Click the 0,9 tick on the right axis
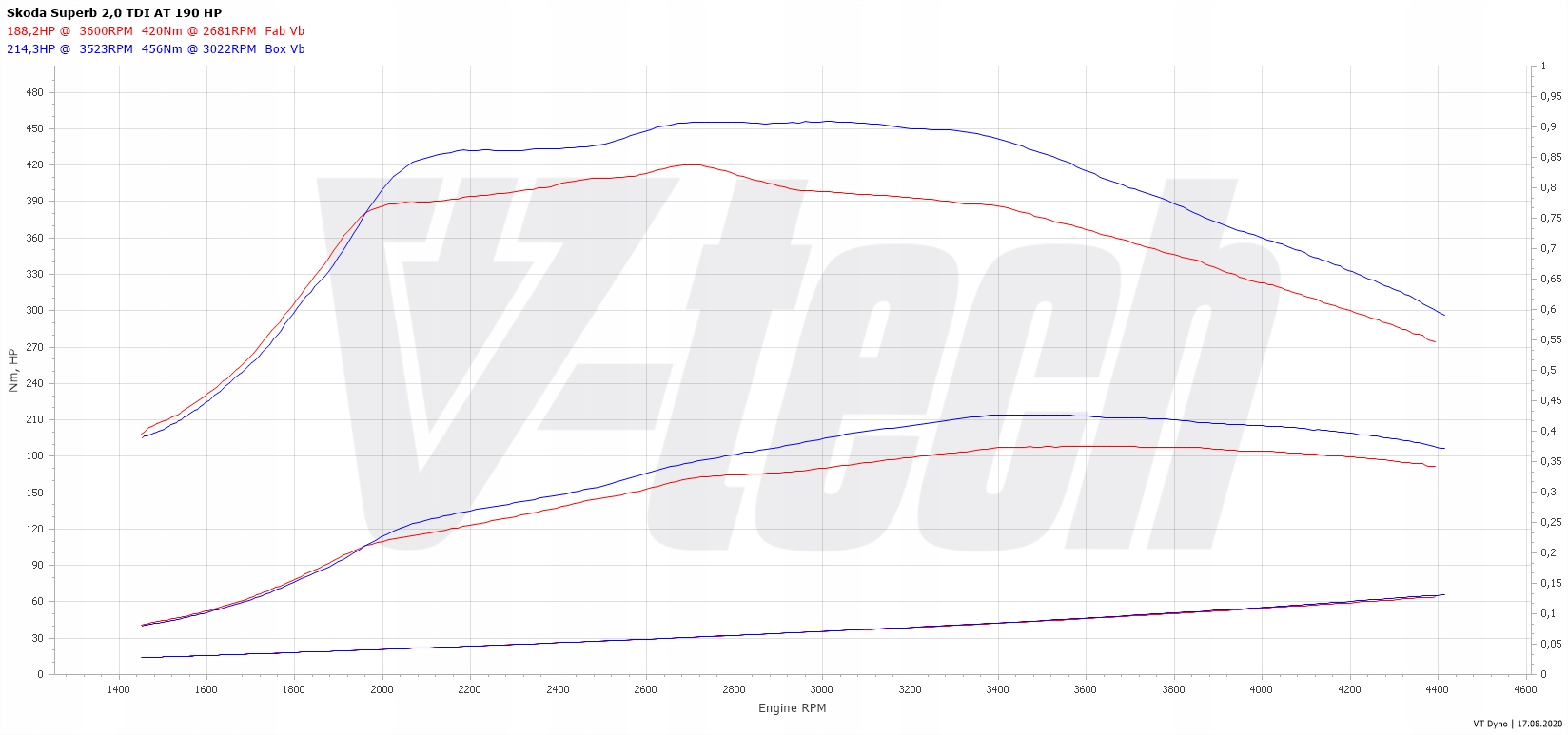This screenshot has width=1568, height=735. click(x=1548, y=126)
